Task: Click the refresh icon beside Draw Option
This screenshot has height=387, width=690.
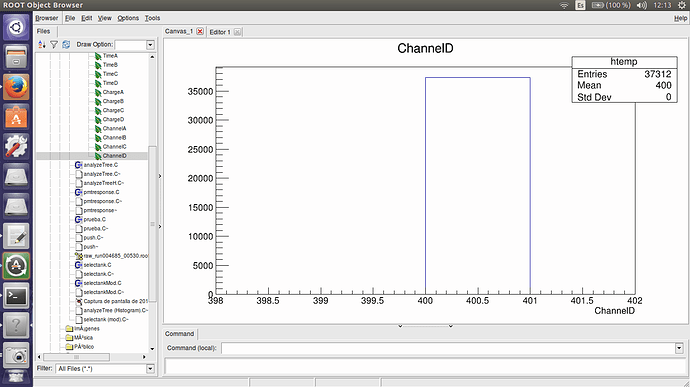Action: click(x=66, y=44)
